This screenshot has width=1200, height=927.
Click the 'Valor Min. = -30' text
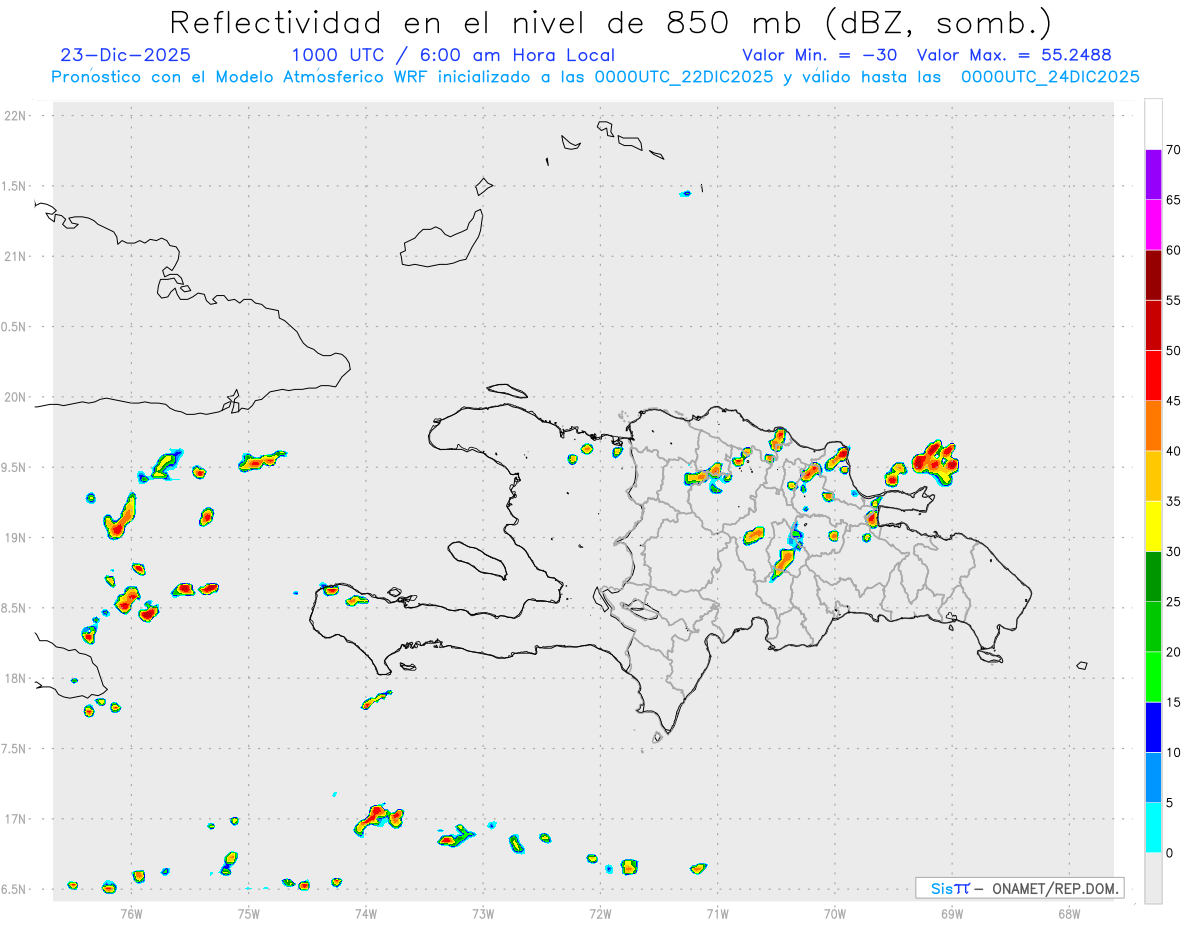[x=820, y=56]
